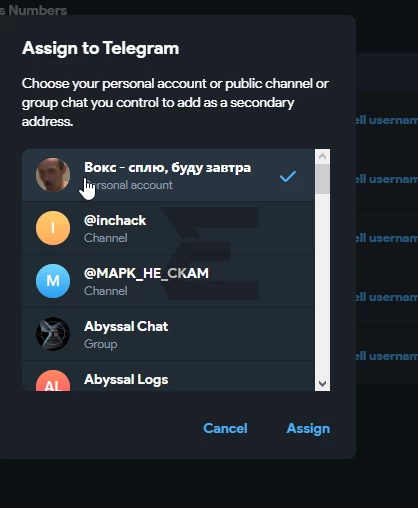Click the Abyssal Chat group avatar

(x=53, y=334)
